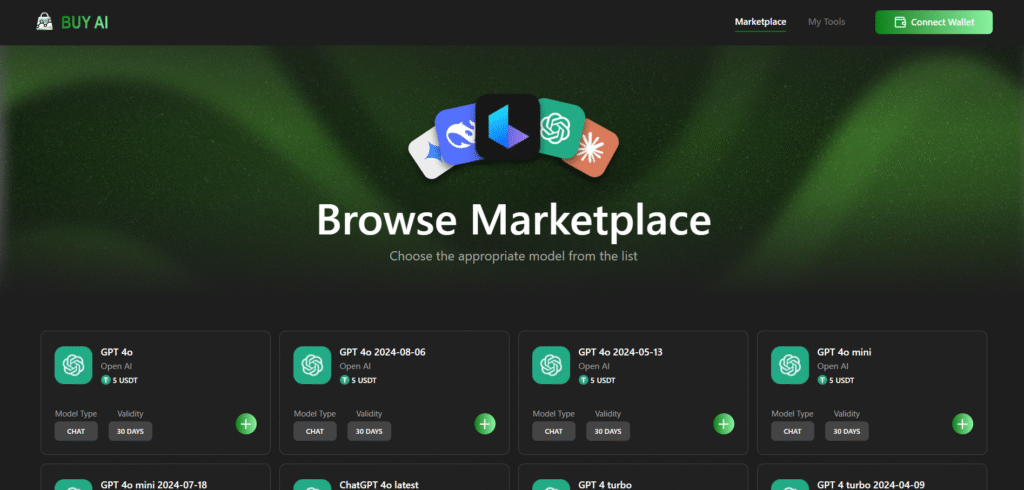The image size is (1024, 490).
Task: Click the 5 USDT price on GPT 4o card
Action: pos(125,380)
